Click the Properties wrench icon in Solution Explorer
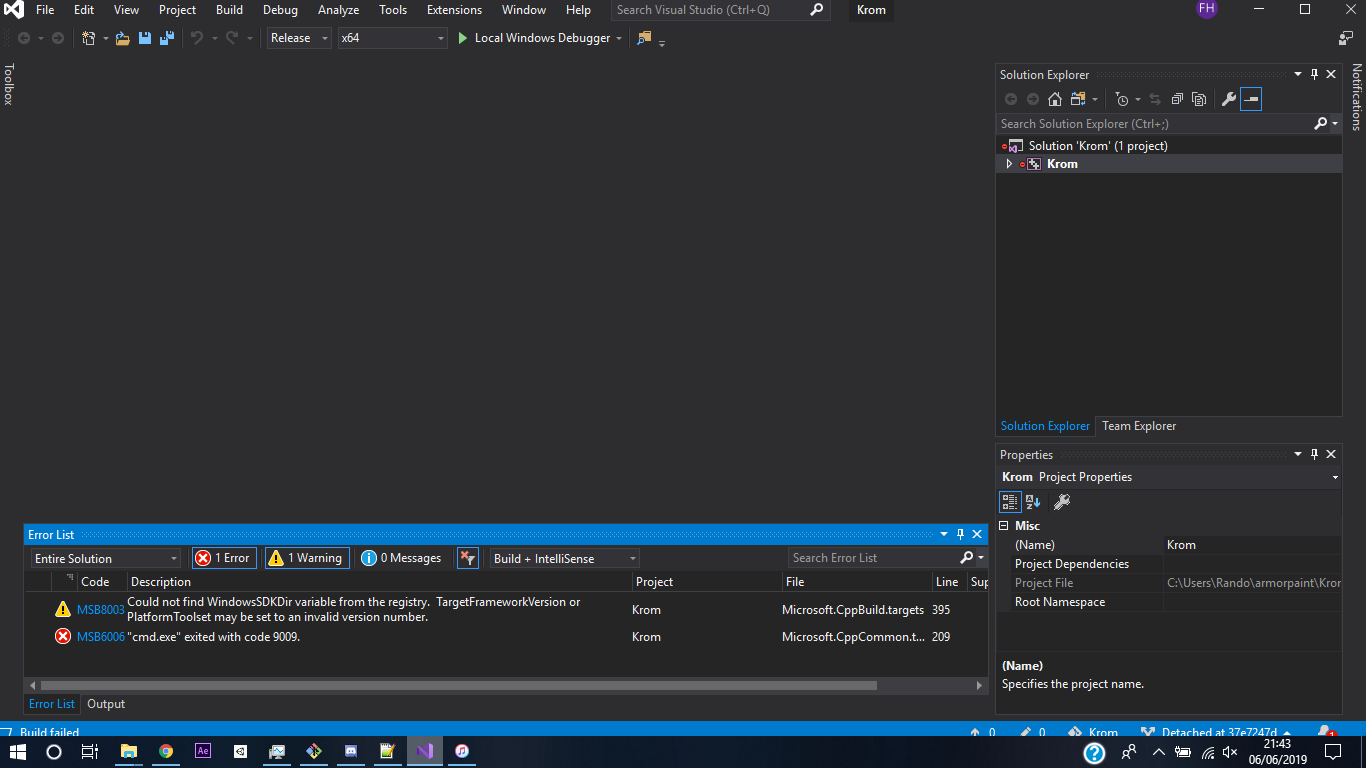 tap(1227, 99)
